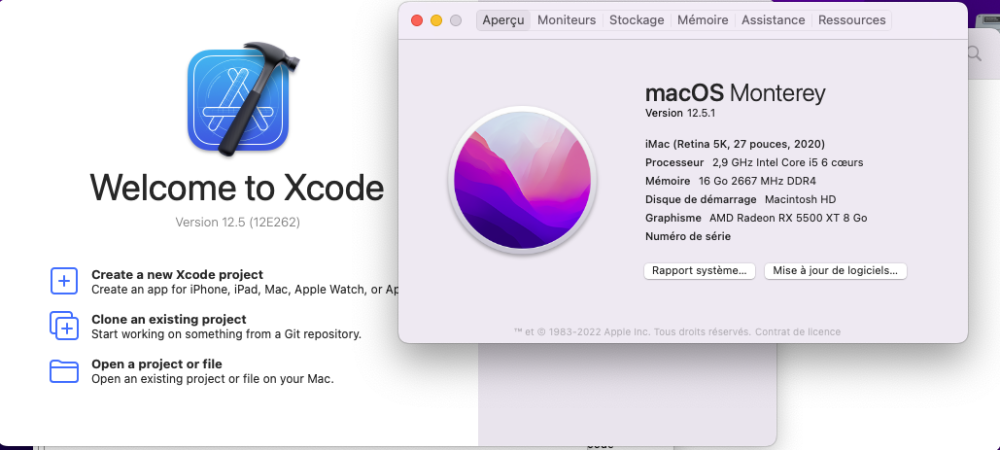Select Create a new Xcode project

click(177, 275)
